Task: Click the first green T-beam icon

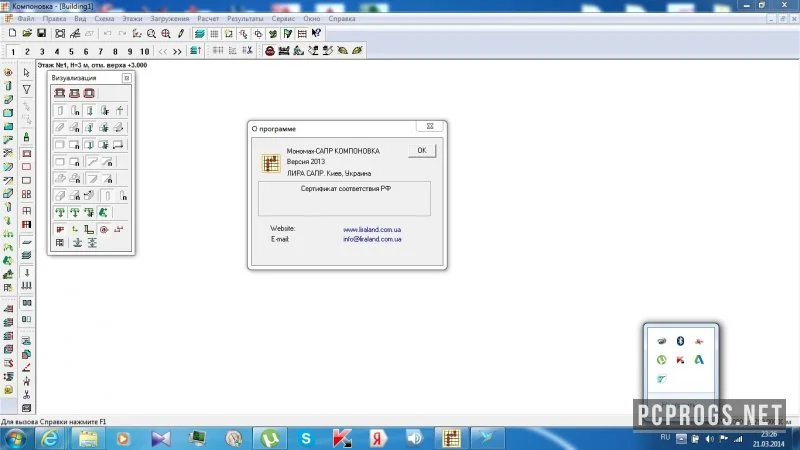Action: [x=60, y=212]
